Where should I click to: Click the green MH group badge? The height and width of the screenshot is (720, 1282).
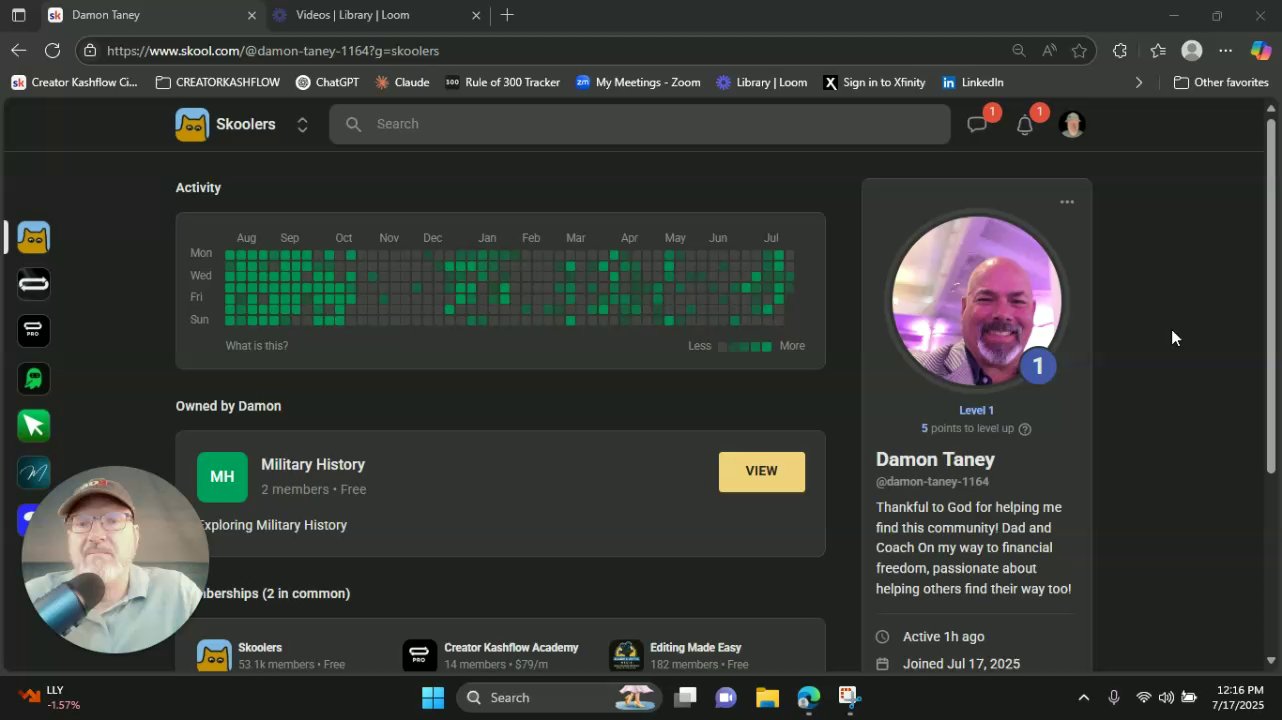[x=222, y=477]
